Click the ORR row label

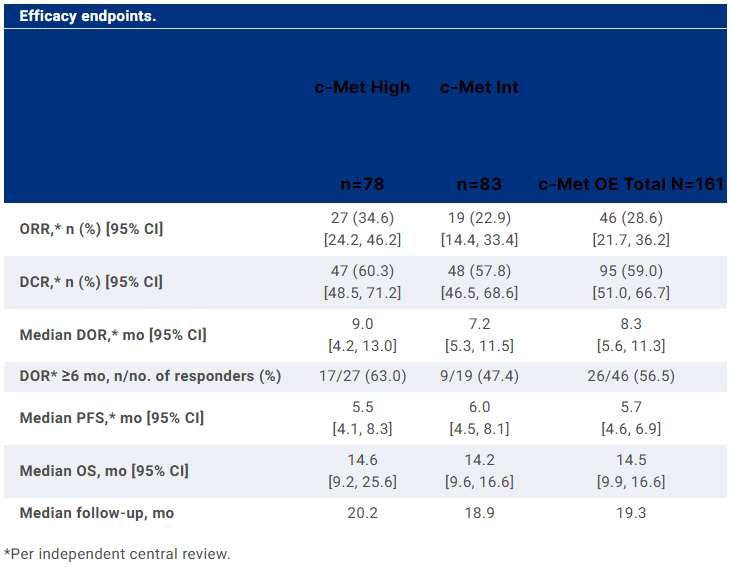(x=92, y=229)
